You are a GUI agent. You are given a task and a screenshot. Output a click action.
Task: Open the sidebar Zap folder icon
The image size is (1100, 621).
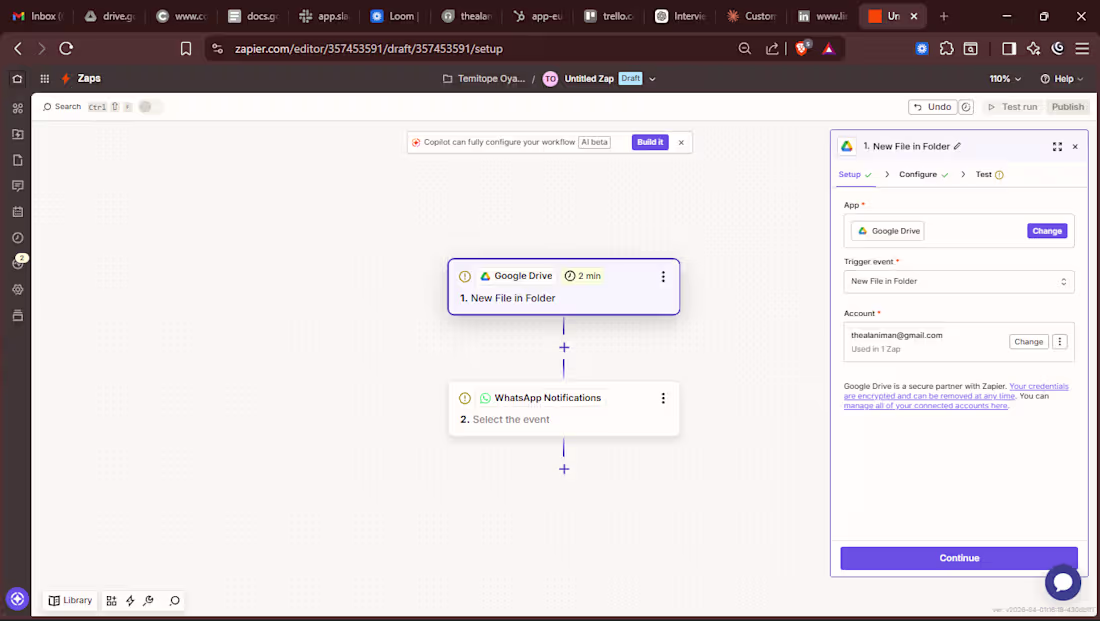tap(18, 134)
